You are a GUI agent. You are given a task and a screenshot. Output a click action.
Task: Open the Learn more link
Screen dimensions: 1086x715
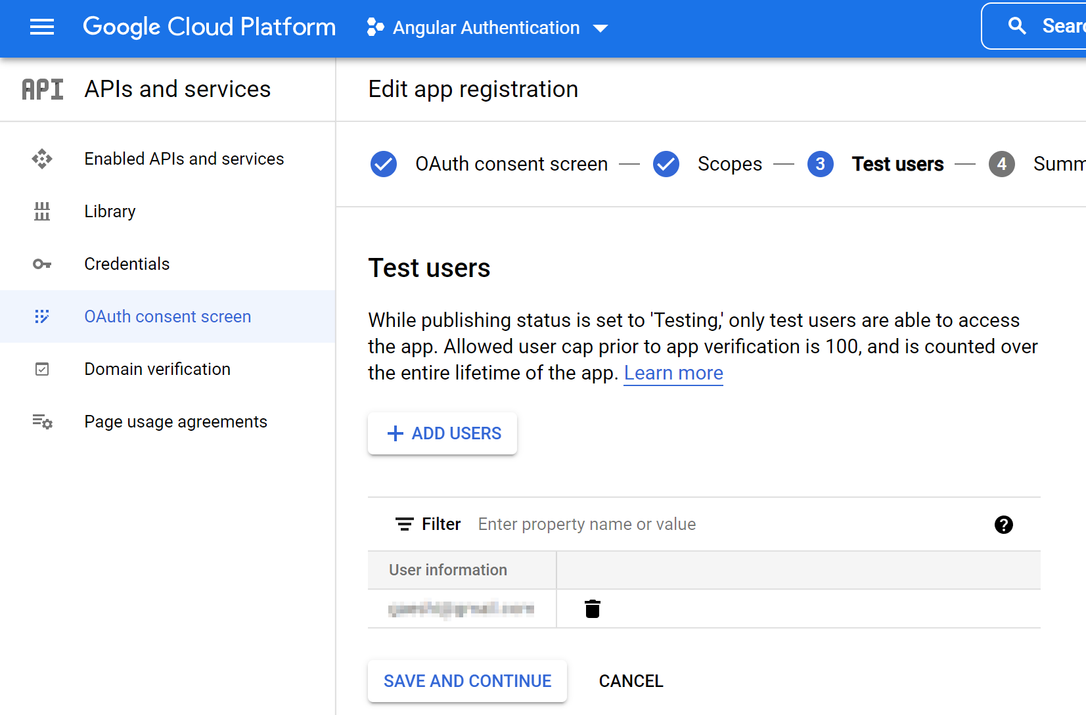point(673,373)
